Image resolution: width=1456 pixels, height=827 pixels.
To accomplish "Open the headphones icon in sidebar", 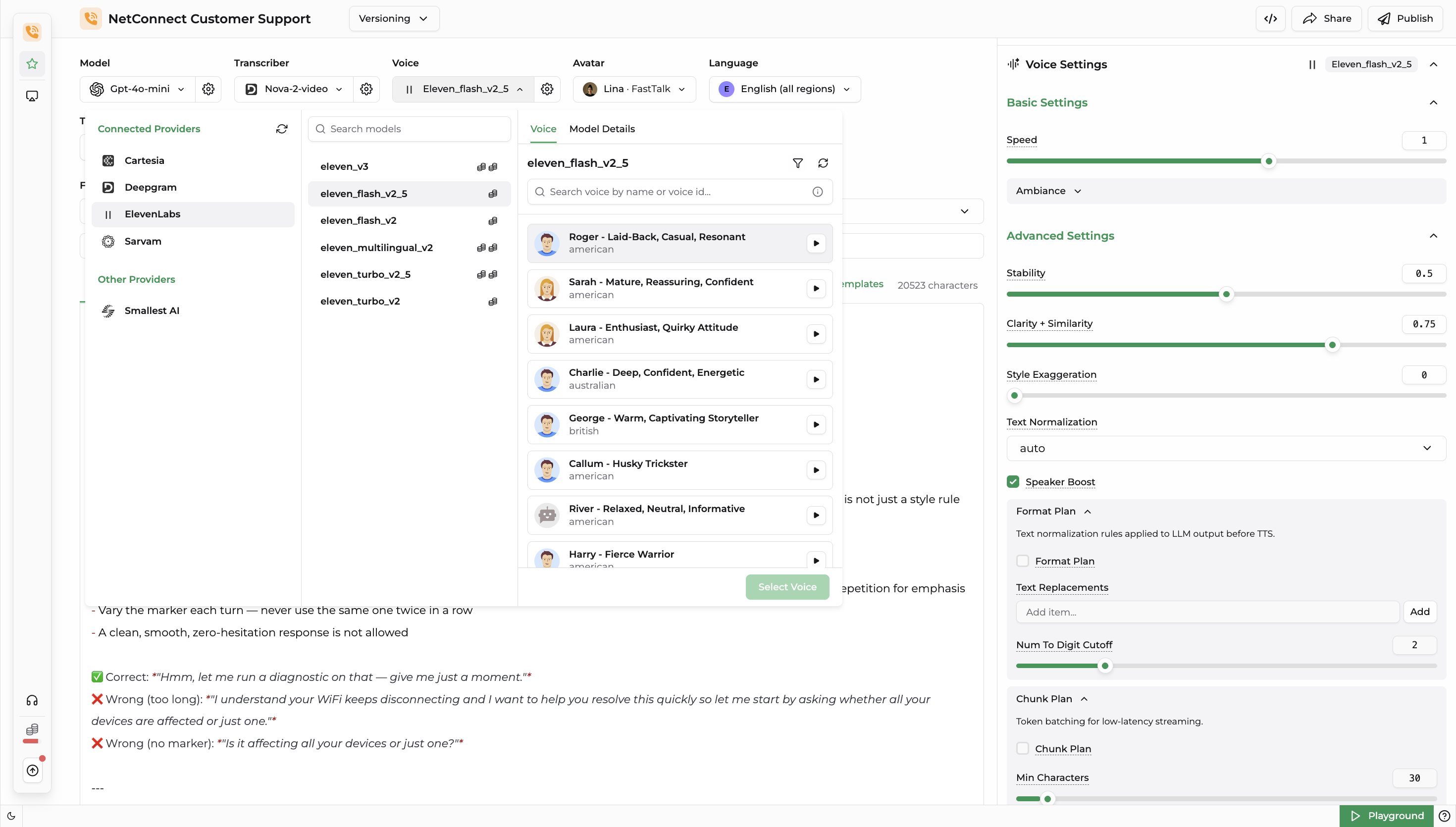I will coord(32,700).
